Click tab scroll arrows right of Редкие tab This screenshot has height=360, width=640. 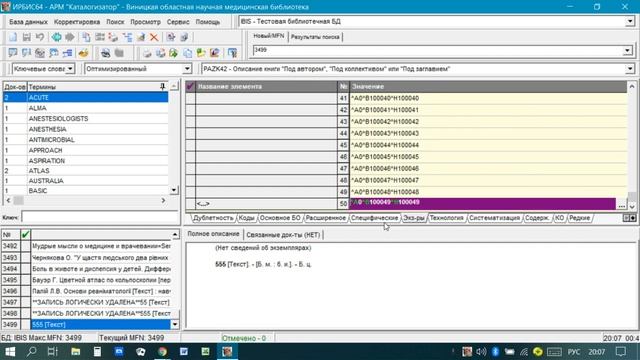[x=629, y=218]
